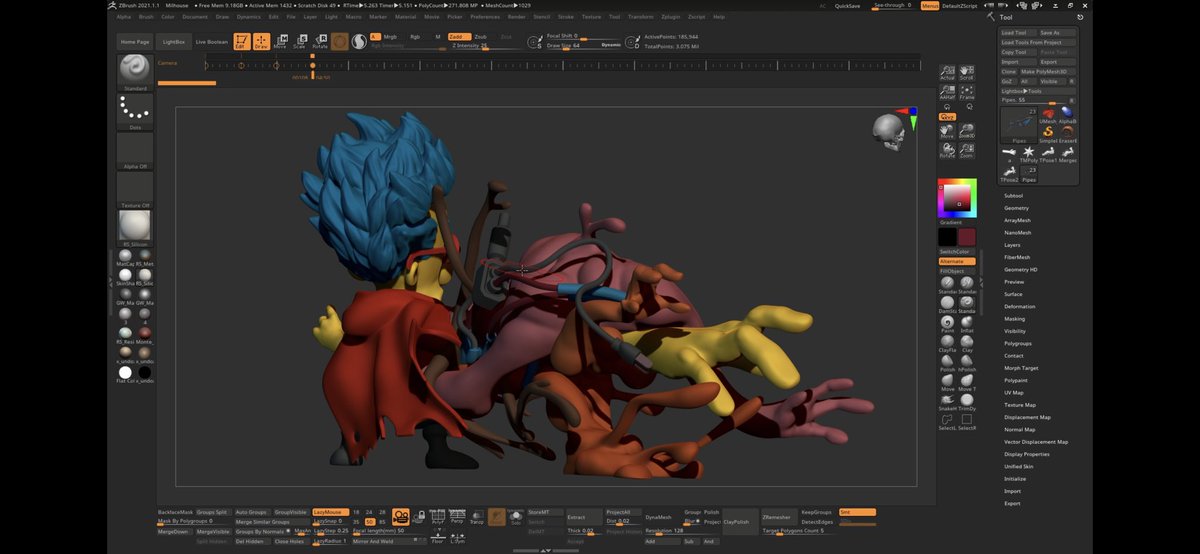
Task: Open the RS_Silicon material thumbnail
Action: [135, 227]
